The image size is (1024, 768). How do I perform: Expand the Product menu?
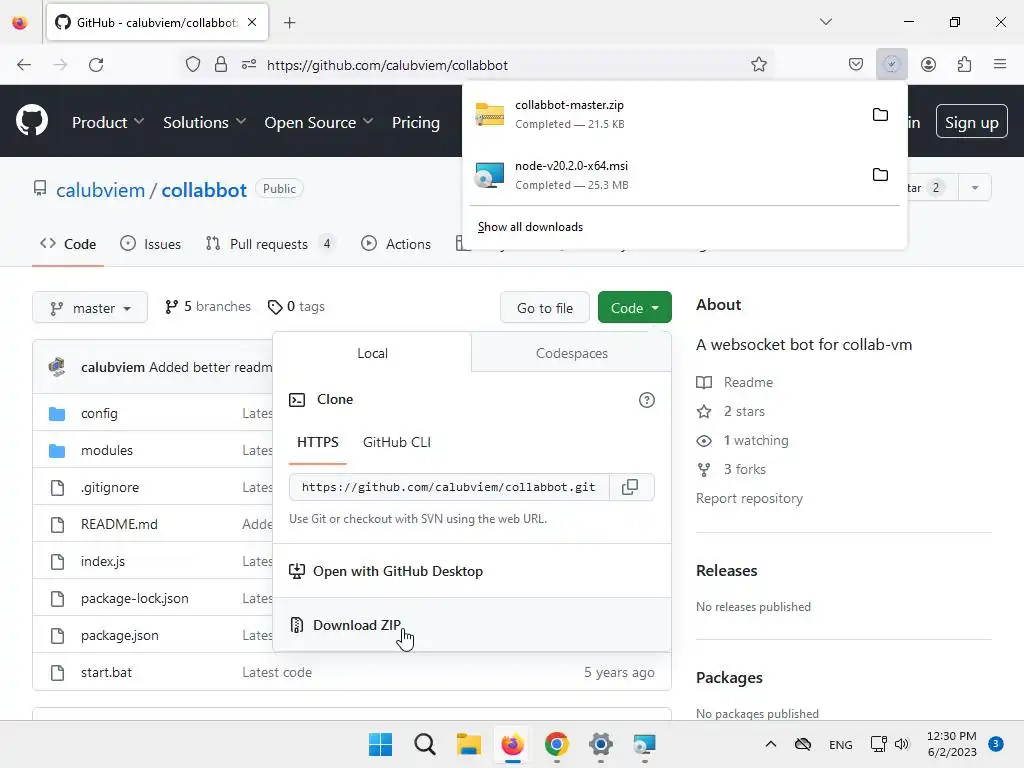point(108,122)
